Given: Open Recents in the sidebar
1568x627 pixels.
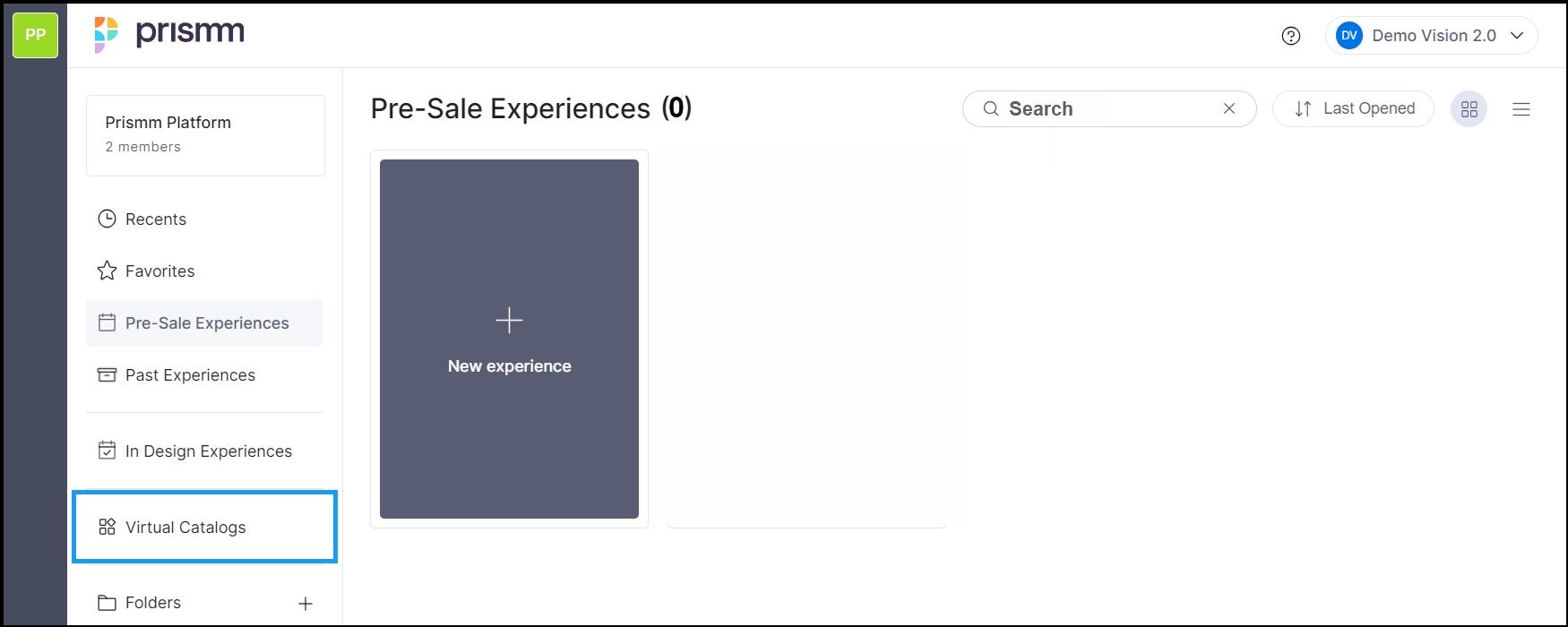Looking at the screenshot, I should (155, 219).
